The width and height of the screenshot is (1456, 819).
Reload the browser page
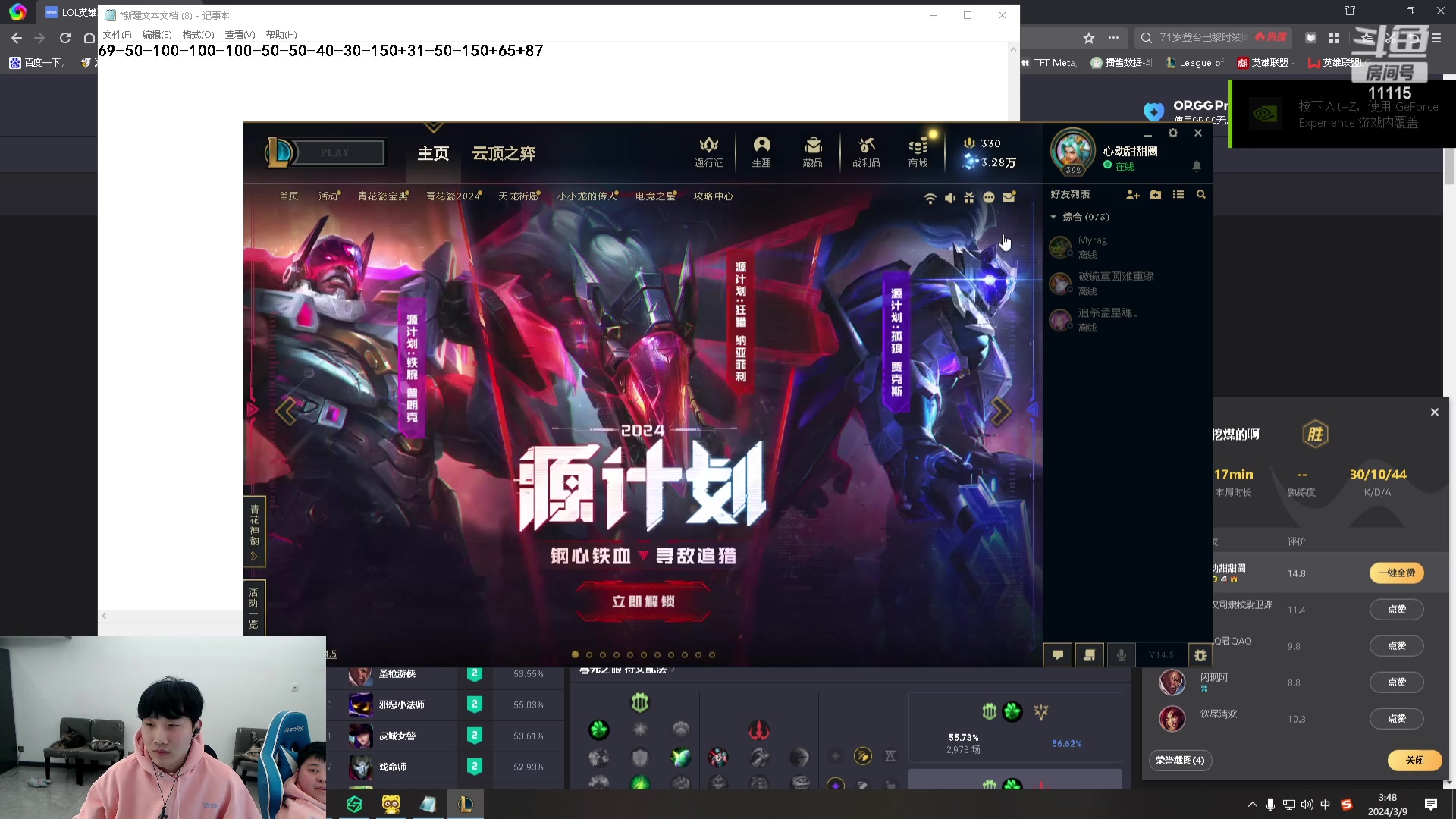[65, 38]
